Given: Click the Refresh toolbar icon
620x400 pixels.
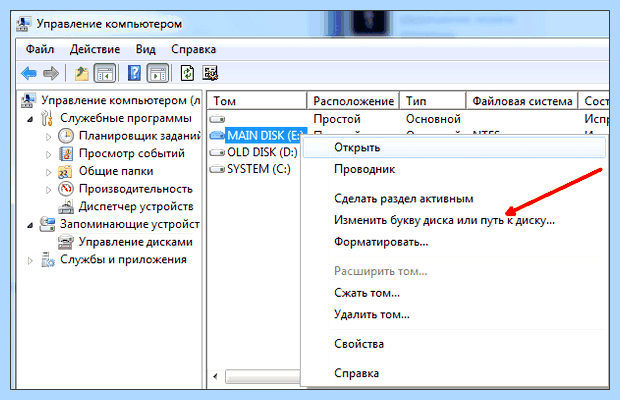Looking at the screenshot, I should pyautogui.click(x=187, y=74).
